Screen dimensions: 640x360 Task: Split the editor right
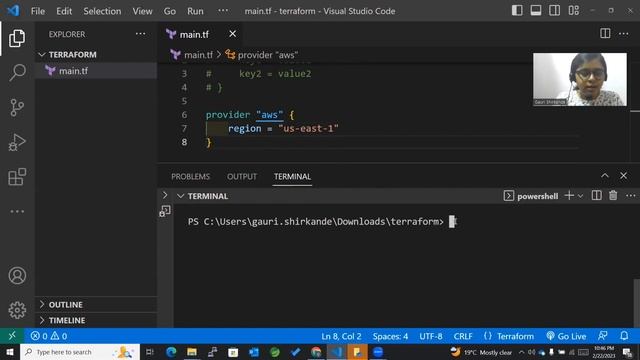[605, 33]
